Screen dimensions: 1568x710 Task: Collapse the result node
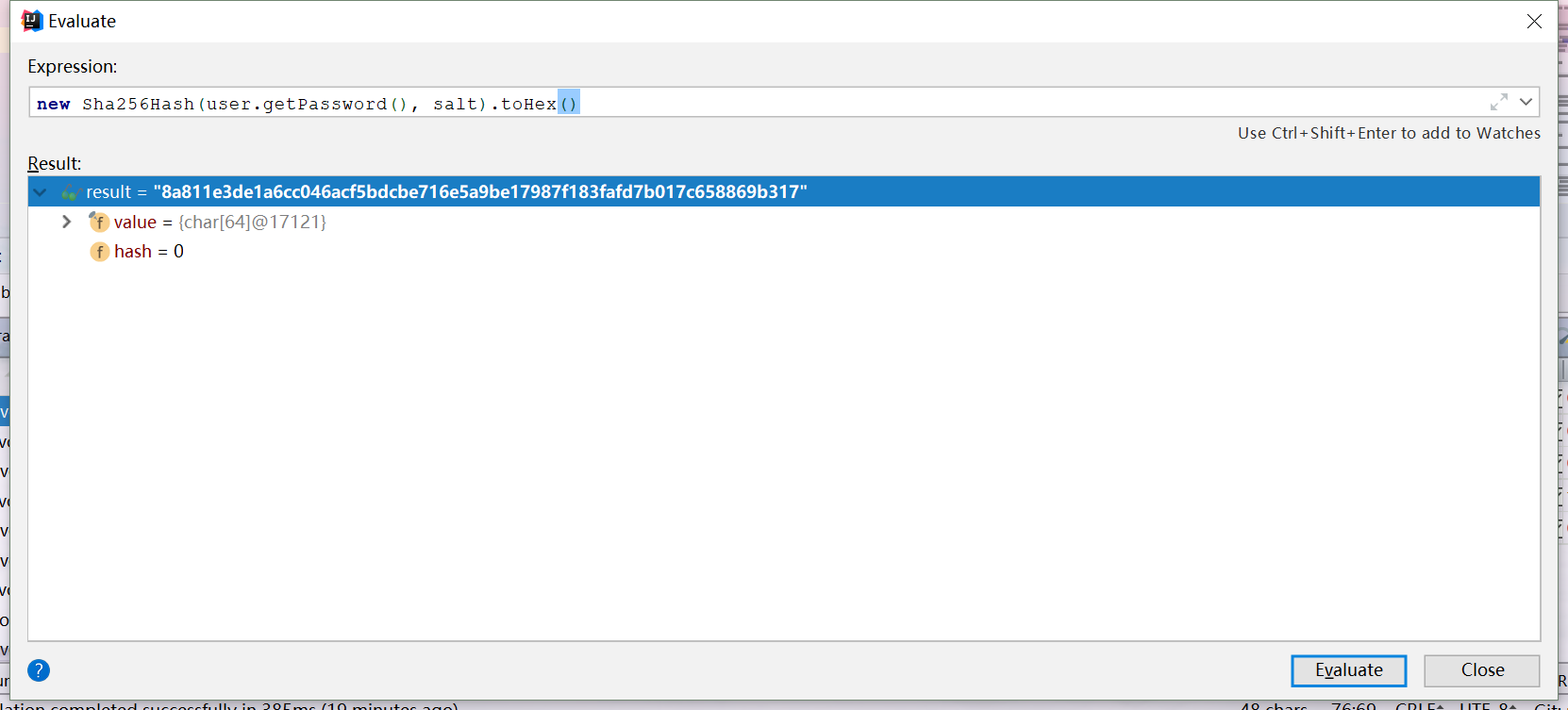tap(41, 192)
